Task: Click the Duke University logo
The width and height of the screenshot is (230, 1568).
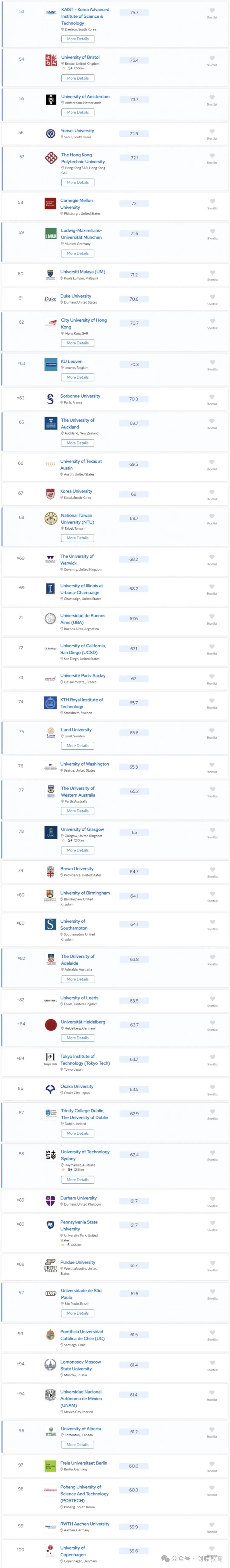Action: [51, 299]
